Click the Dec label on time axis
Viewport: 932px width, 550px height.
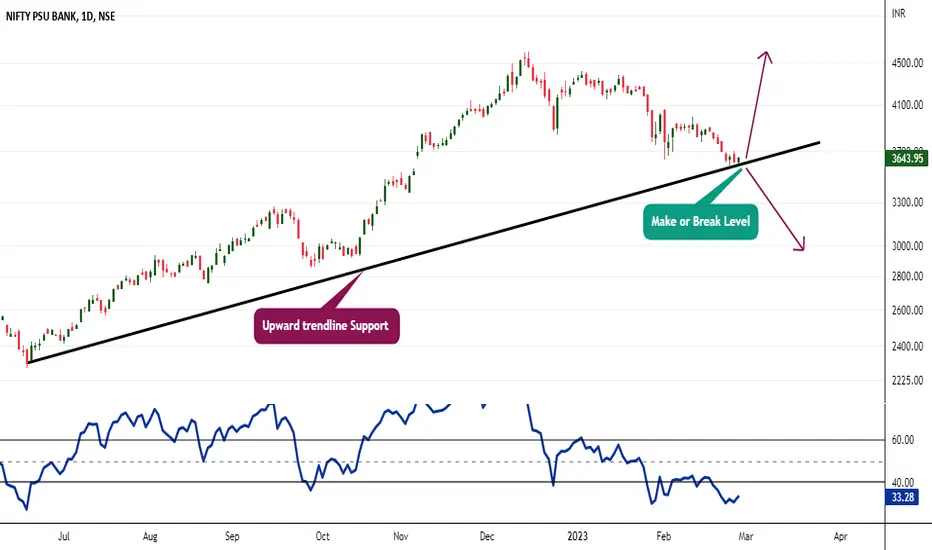[486, 536]
